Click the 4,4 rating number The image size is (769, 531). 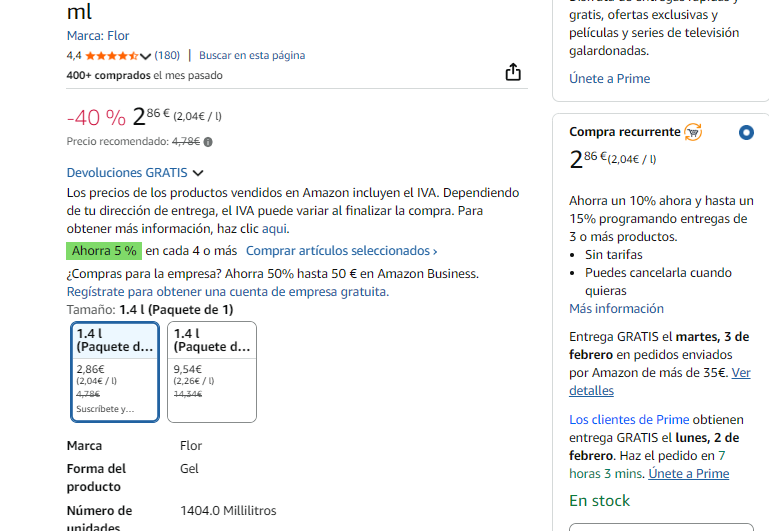74,55
